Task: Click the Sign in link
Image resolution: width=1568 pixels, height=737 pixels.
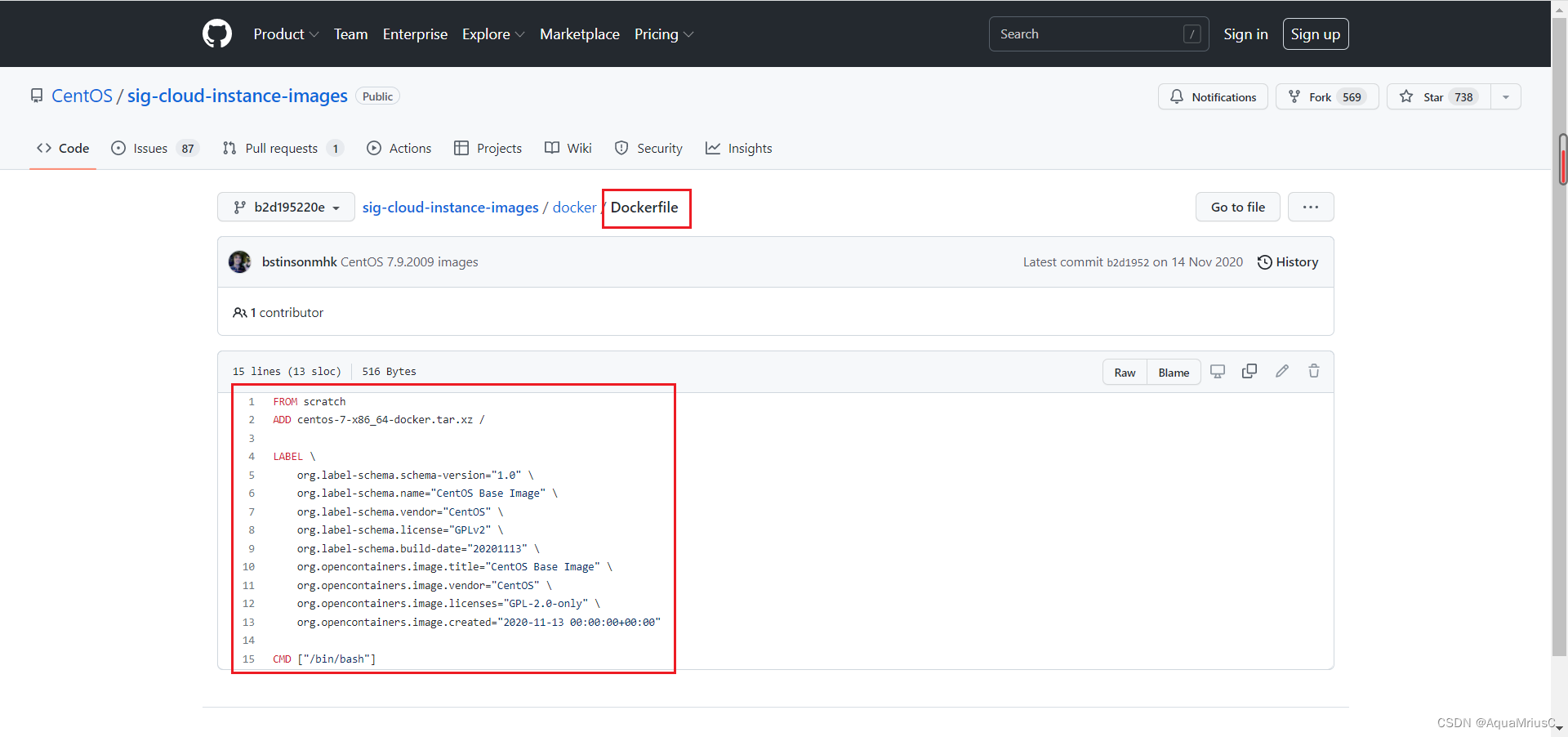Action: tap(1245, 34)
